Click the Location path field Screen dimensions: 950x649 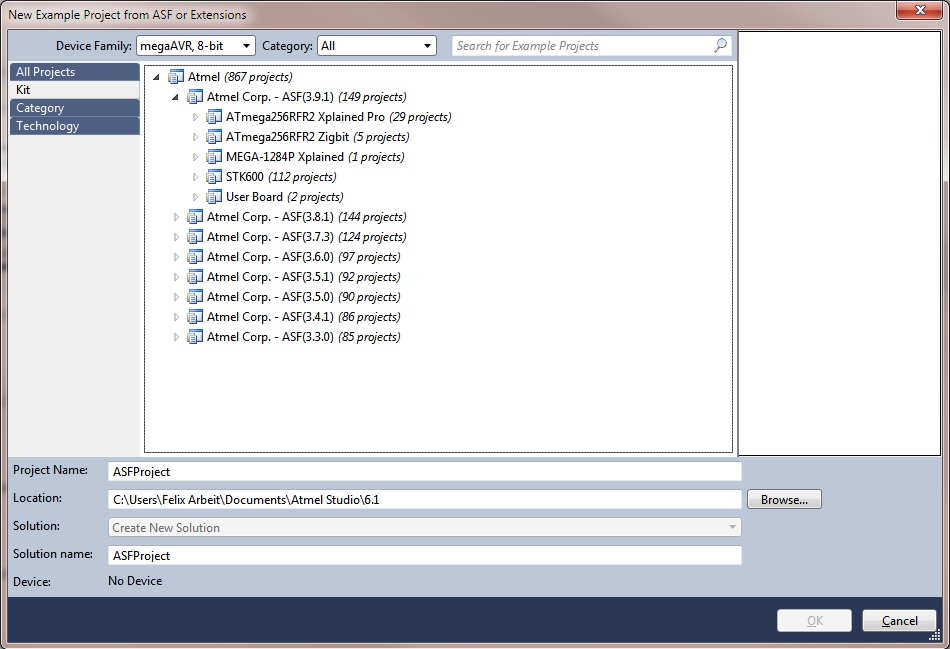pyautogui.click(x=425, y=499)
